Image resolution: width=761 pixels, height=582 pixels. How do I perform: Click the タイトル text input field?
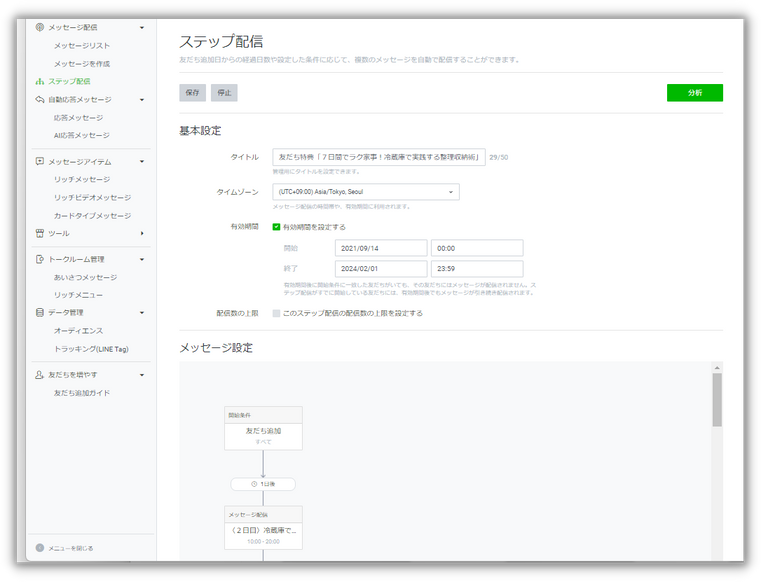378,157
